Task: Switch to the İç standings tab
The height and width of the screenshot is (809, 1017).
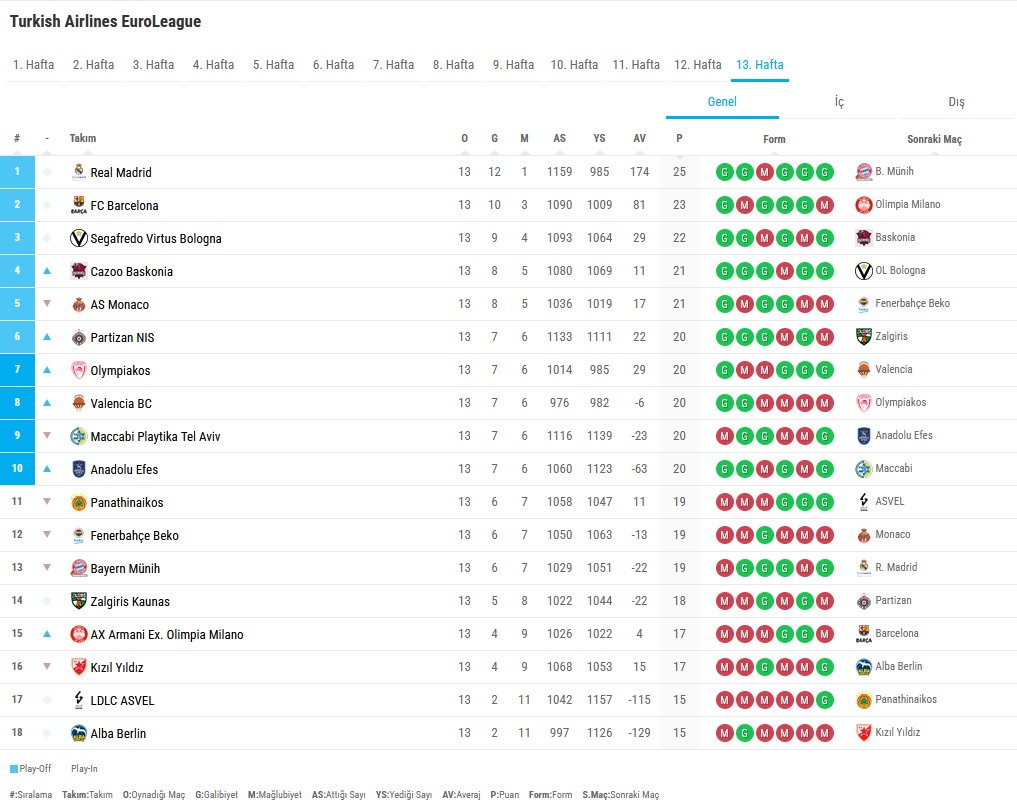Action: 839,102
